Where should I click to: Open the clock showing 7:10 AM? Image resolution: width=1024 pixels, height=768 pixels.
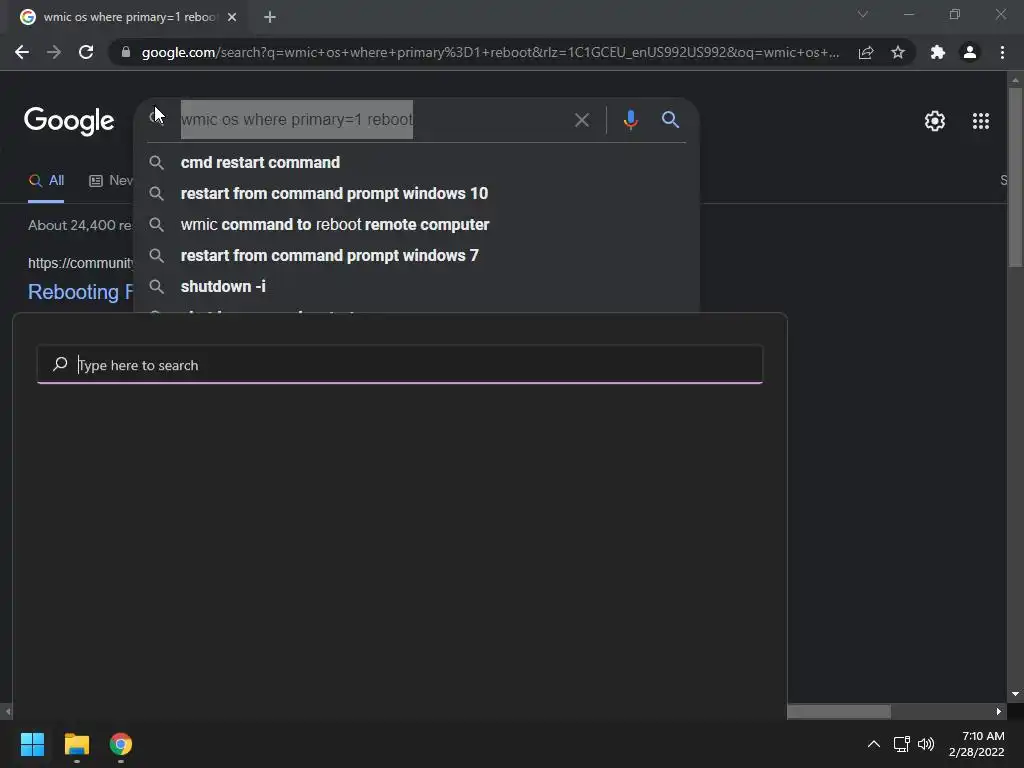click(976, 744)
